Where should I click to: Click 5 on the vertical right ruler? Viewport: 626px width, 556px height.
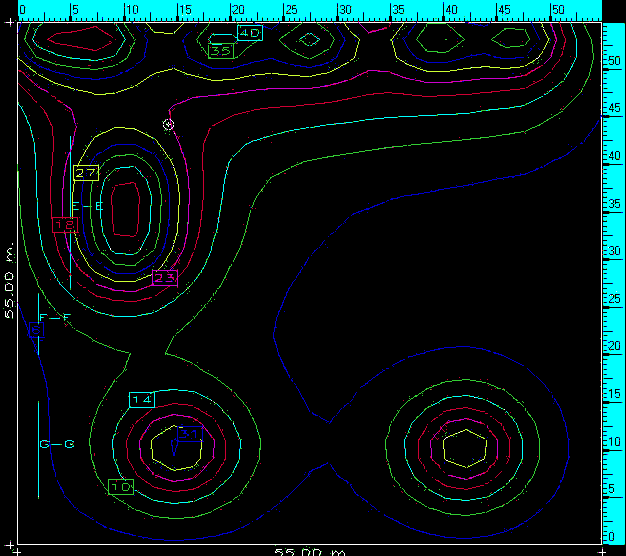[x=612, y=489]
